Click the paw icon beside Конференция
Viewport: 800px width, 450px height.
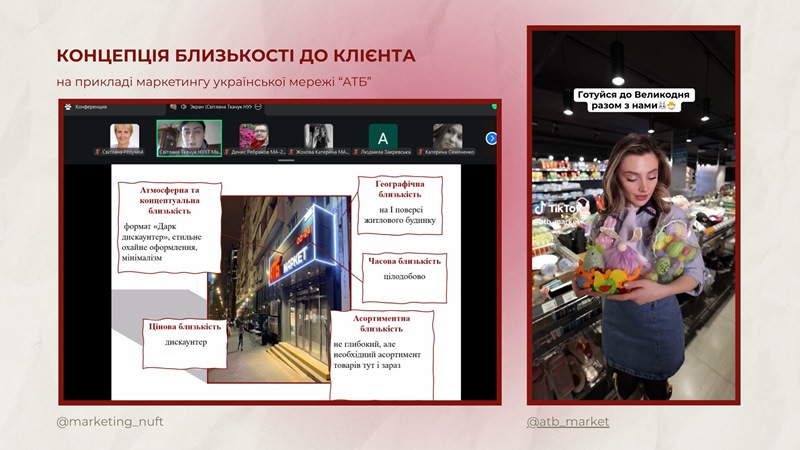[68, 107]
